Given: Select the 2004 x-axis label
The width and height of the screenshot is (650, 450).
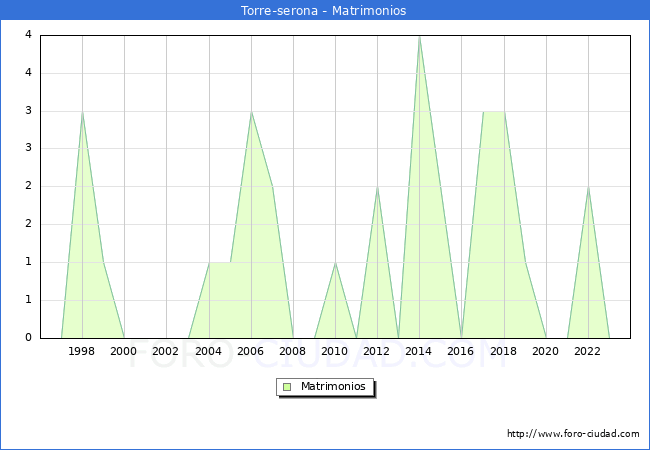Looking at the screenshot, I should pos(209,351).
